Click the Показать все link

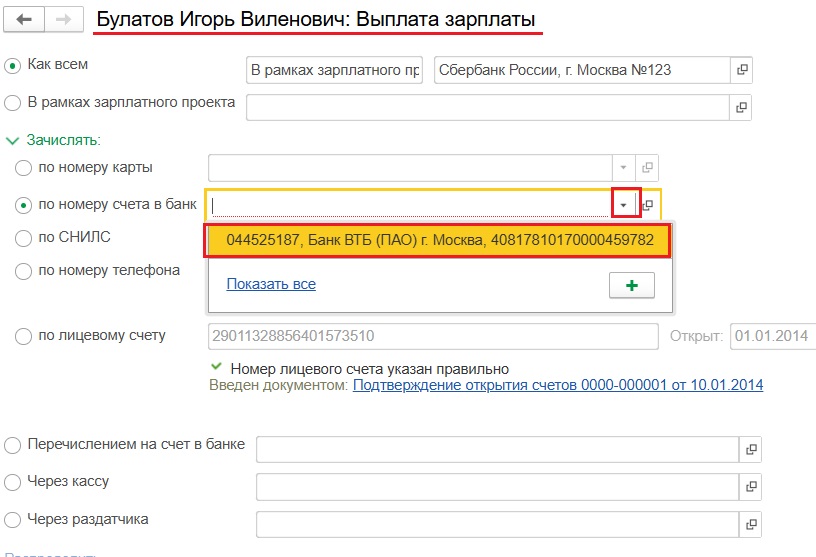271,284
